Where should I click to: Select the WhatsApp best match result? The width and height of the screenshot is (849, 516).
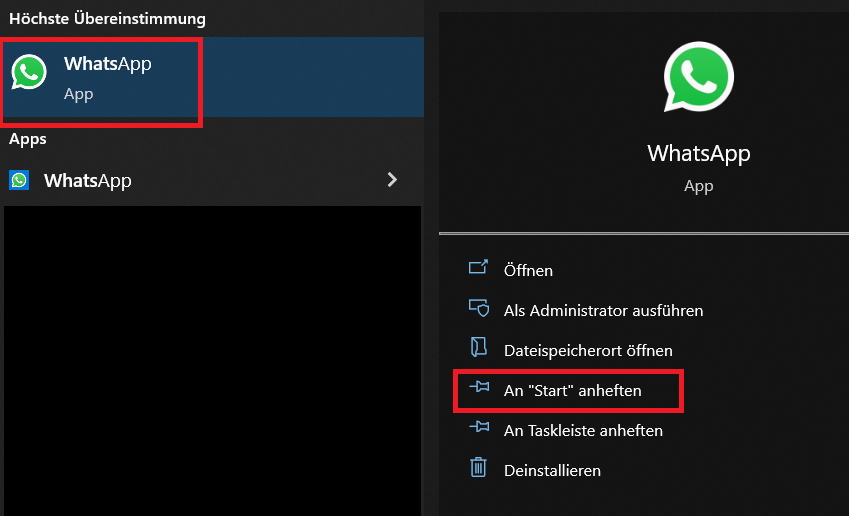click(212, 77)
